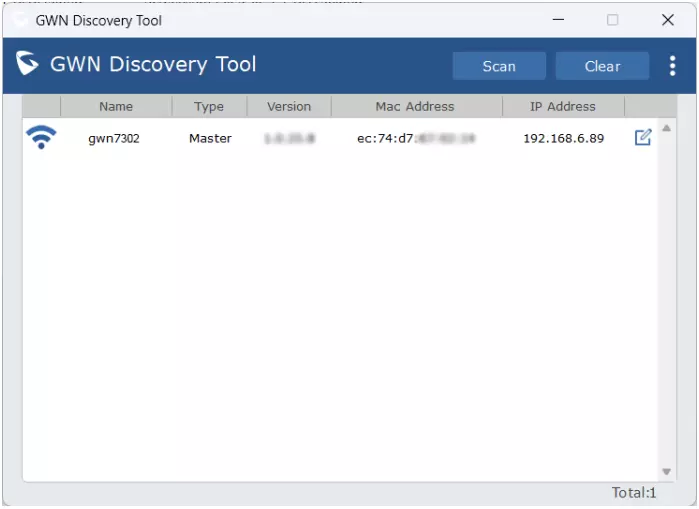
Task: Sort by Type column header
Action: (x=209, y=107)
